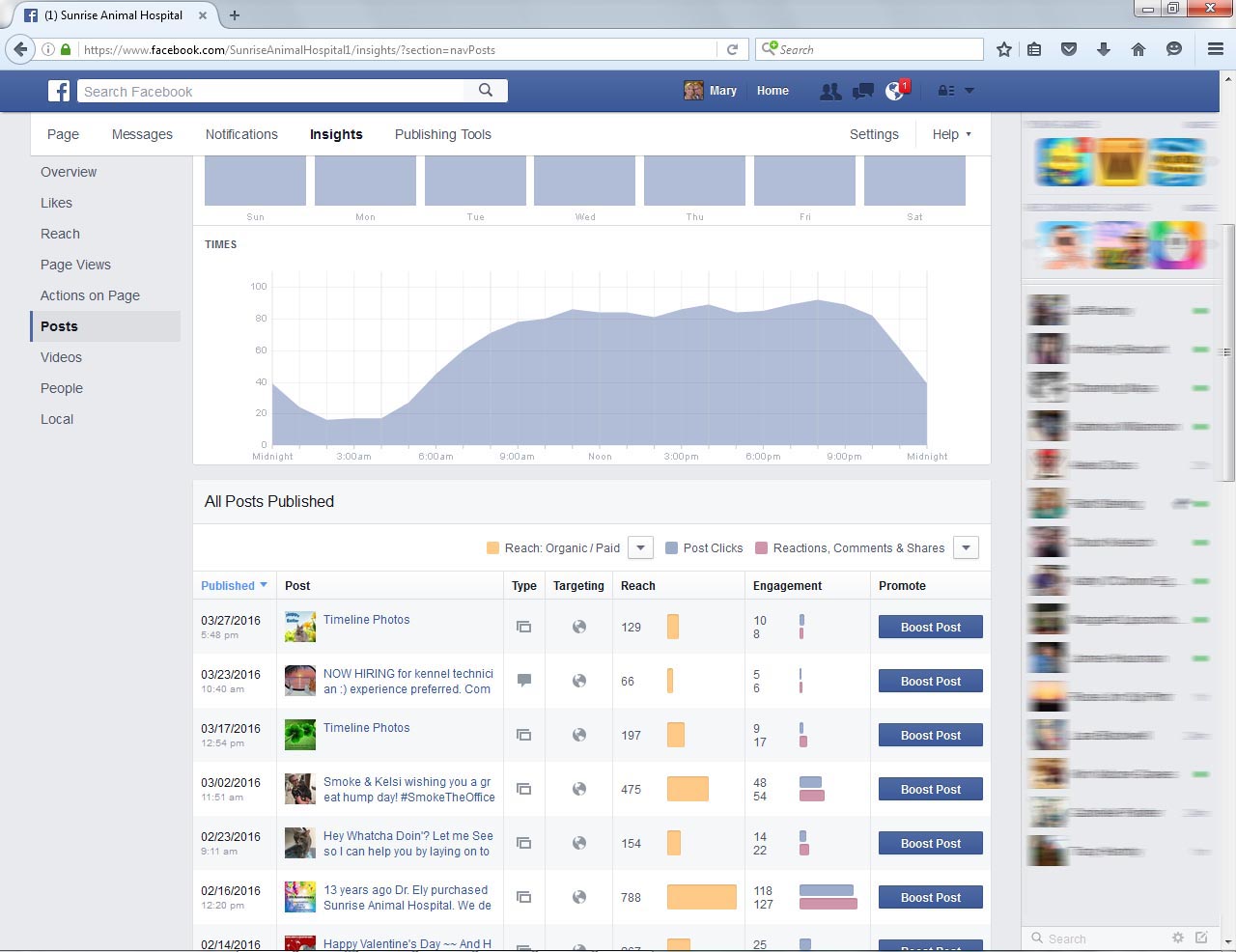Open the Firefox hamburger menu
The height and width of the screenshot is (952, 1236).
[x=1216, y=49]
